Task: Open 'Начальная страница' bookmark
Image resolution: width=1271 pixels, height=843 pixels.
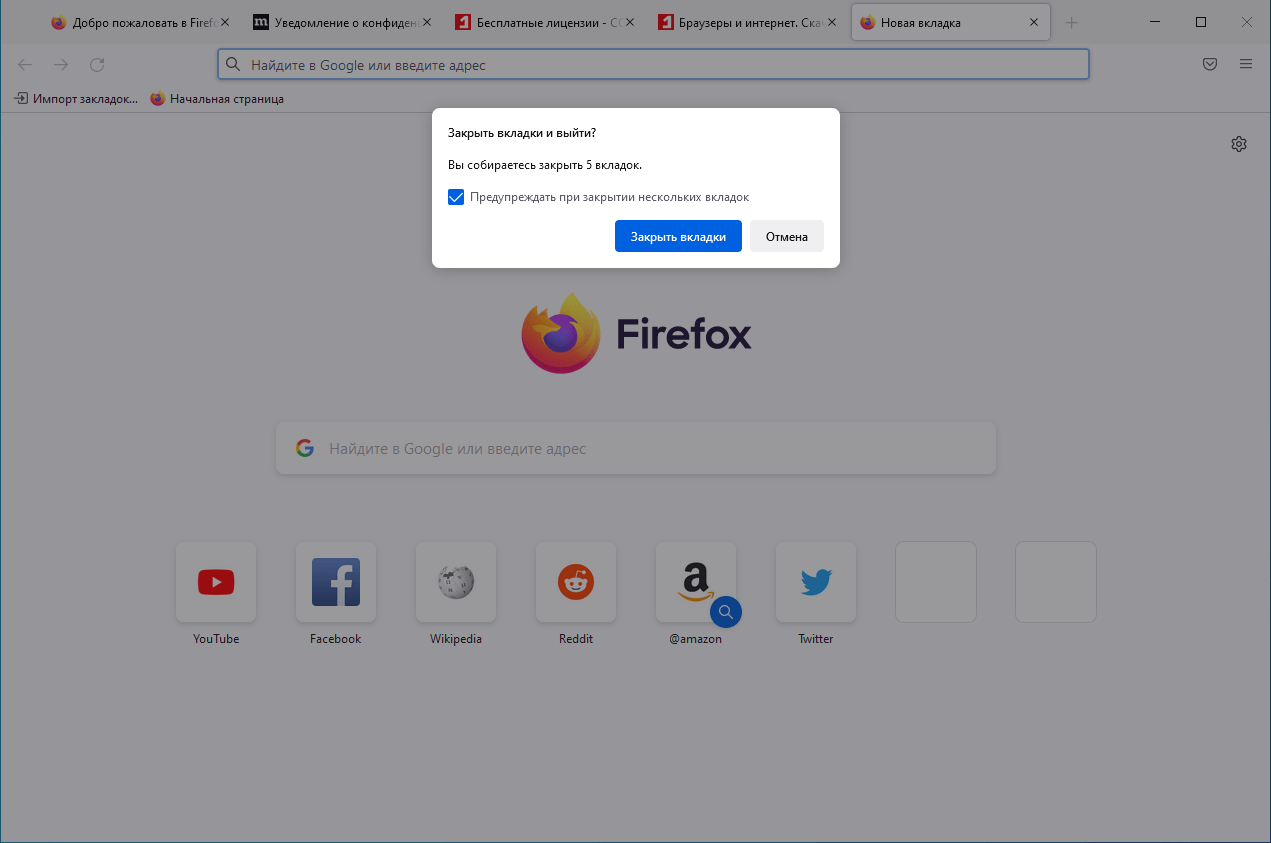Action: (217, 99)
